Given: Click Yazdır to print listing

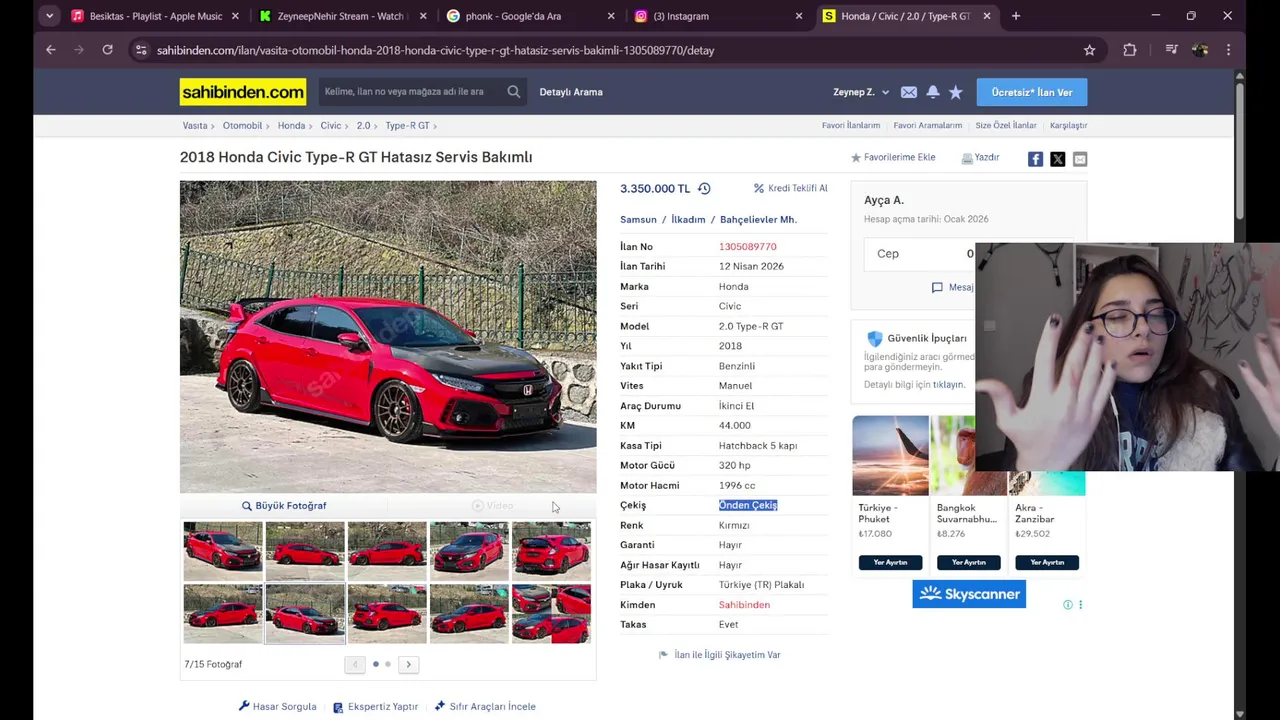Looking at the screenshot, I should pos(981,158).
